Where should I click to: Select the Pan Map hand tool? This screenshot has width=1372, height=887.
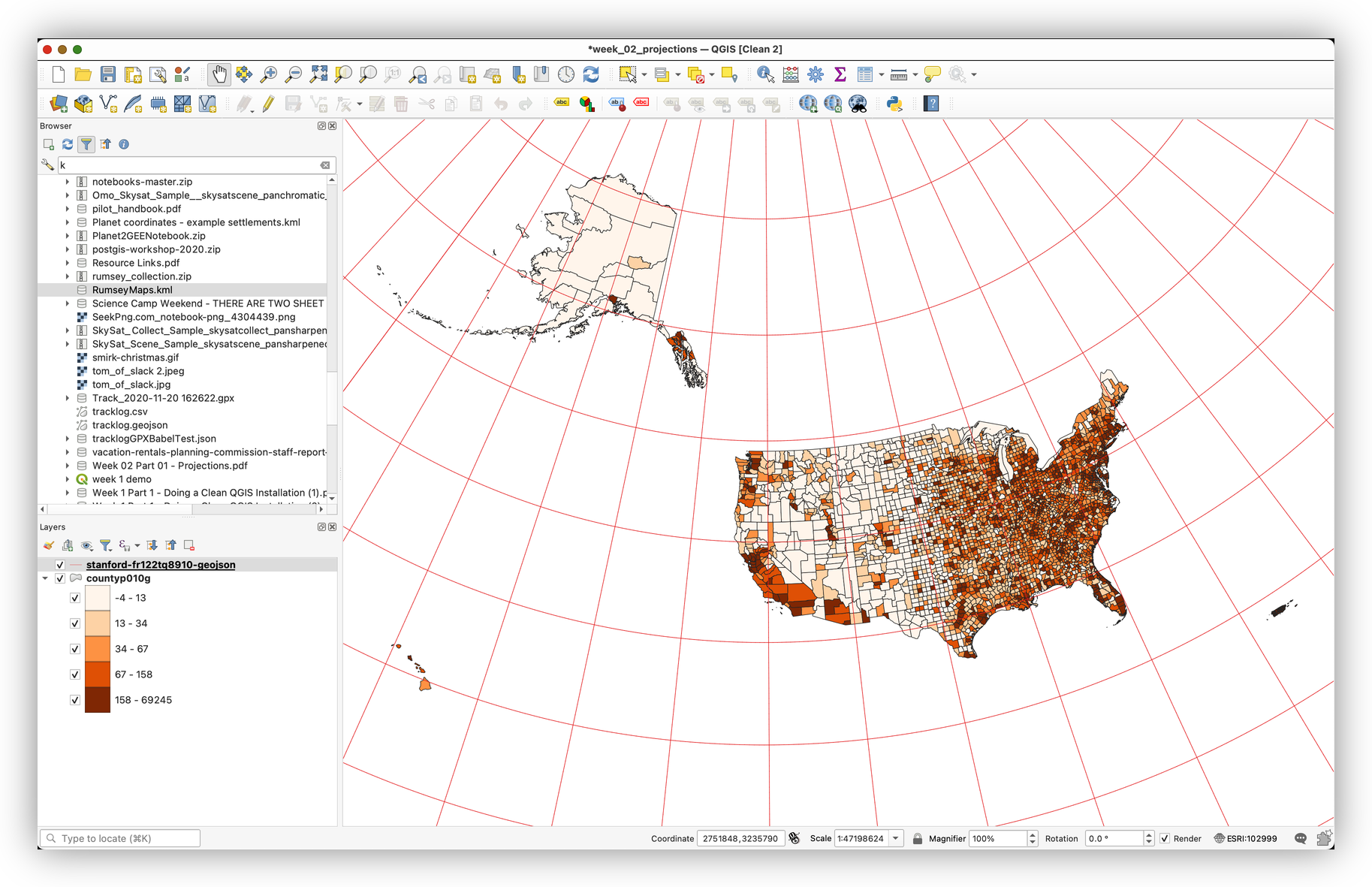(219, 74)
